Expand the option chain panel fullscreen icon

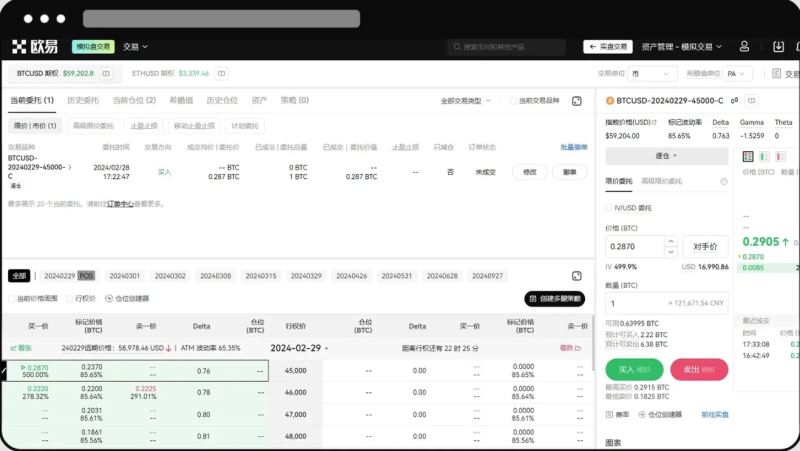coord(577,276)
